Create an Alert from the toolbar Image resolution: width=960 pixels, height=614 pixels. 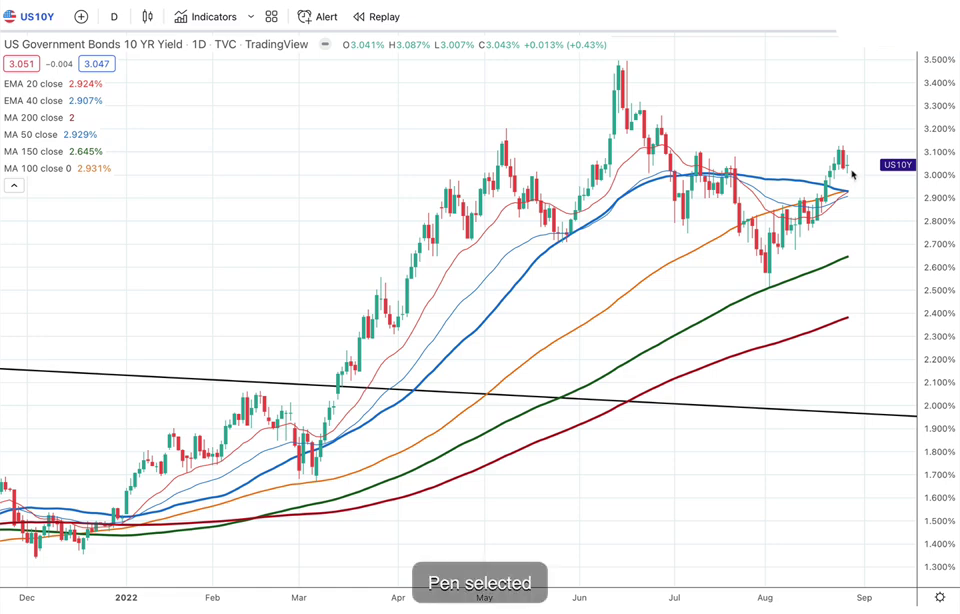[317, 17]
